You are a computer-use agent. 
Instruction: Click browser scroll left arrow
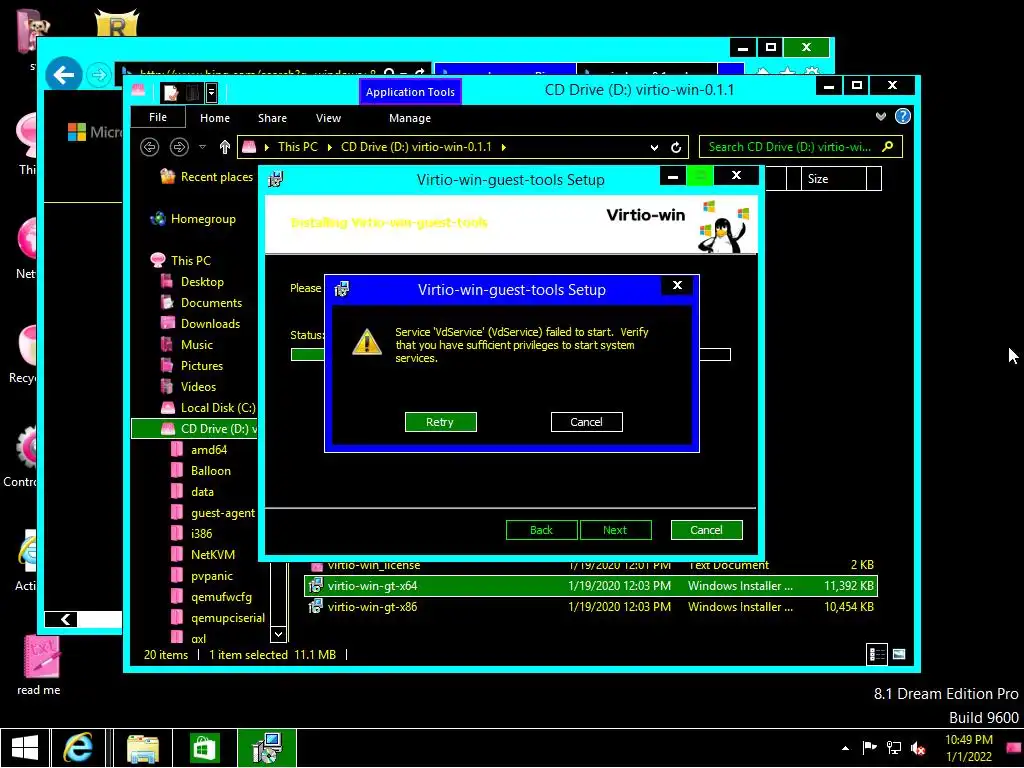[x=66, y=619]
